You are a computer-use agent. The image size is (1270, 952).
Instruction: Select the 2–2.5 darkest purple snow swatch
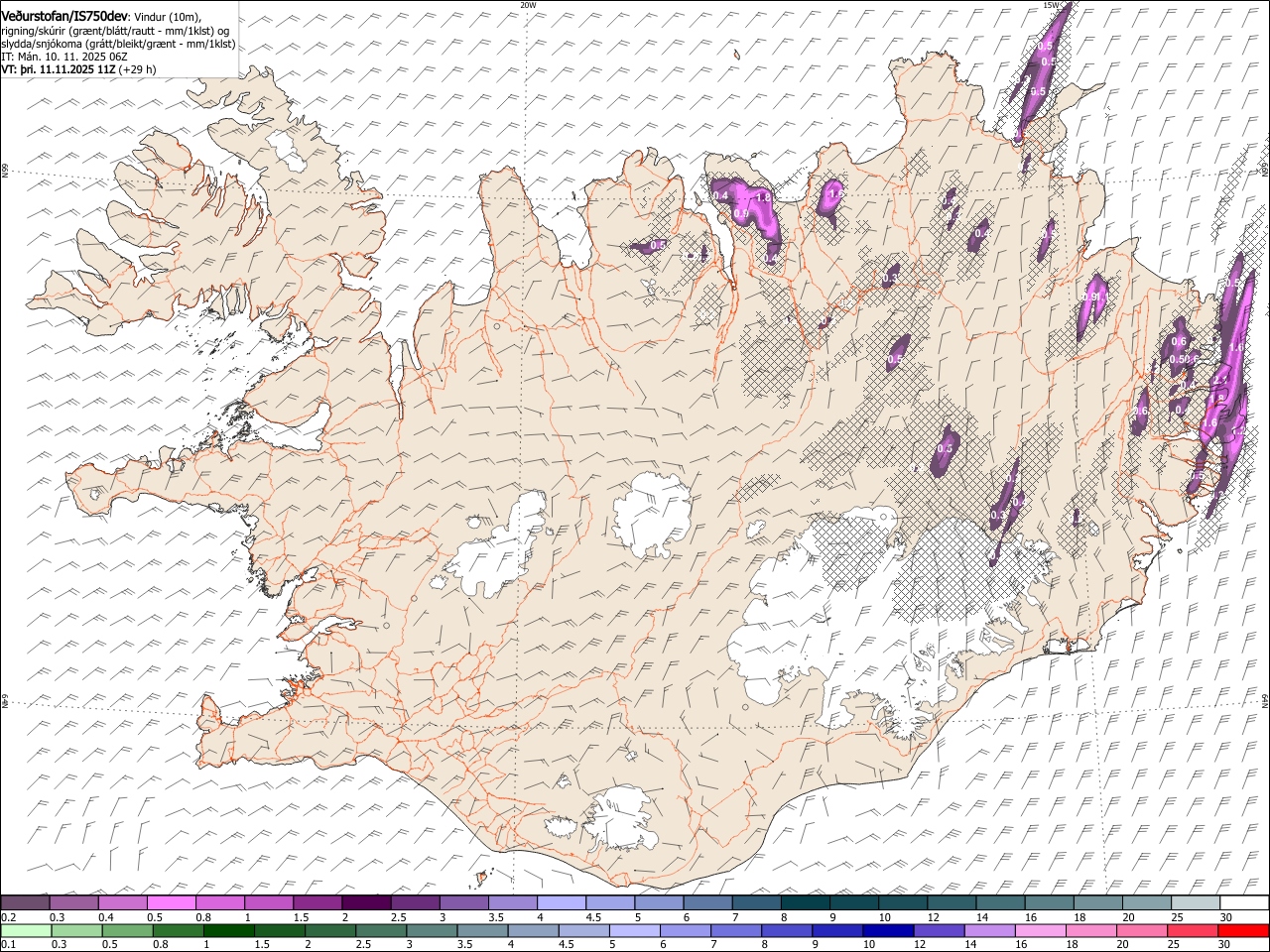coord(366,902)
